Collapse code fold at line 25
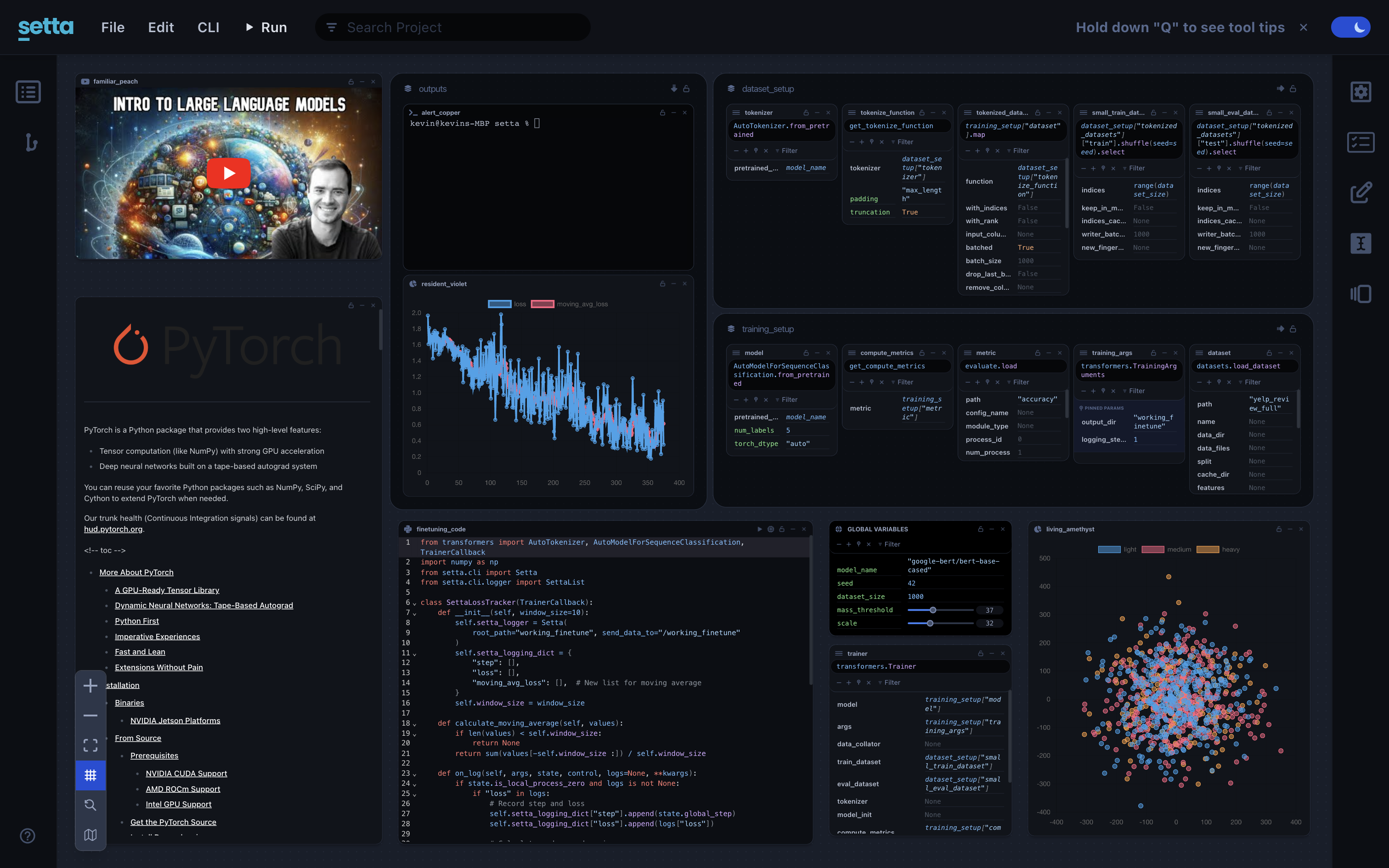The height and width of the screenshot is (868, 1389). point(414,795)
